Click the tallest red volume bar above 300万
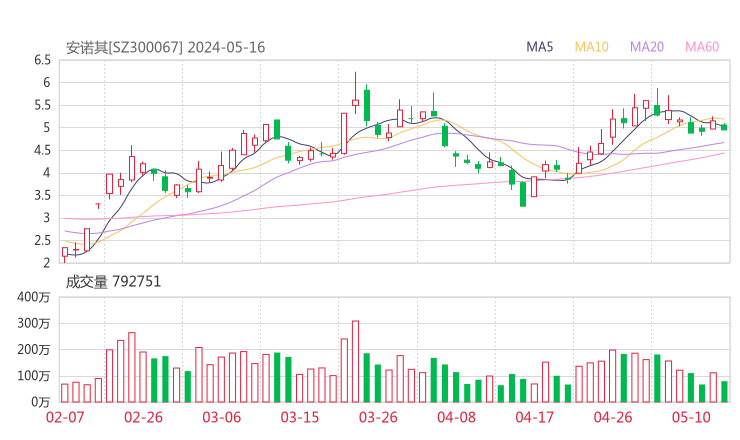 pos(355,362)
